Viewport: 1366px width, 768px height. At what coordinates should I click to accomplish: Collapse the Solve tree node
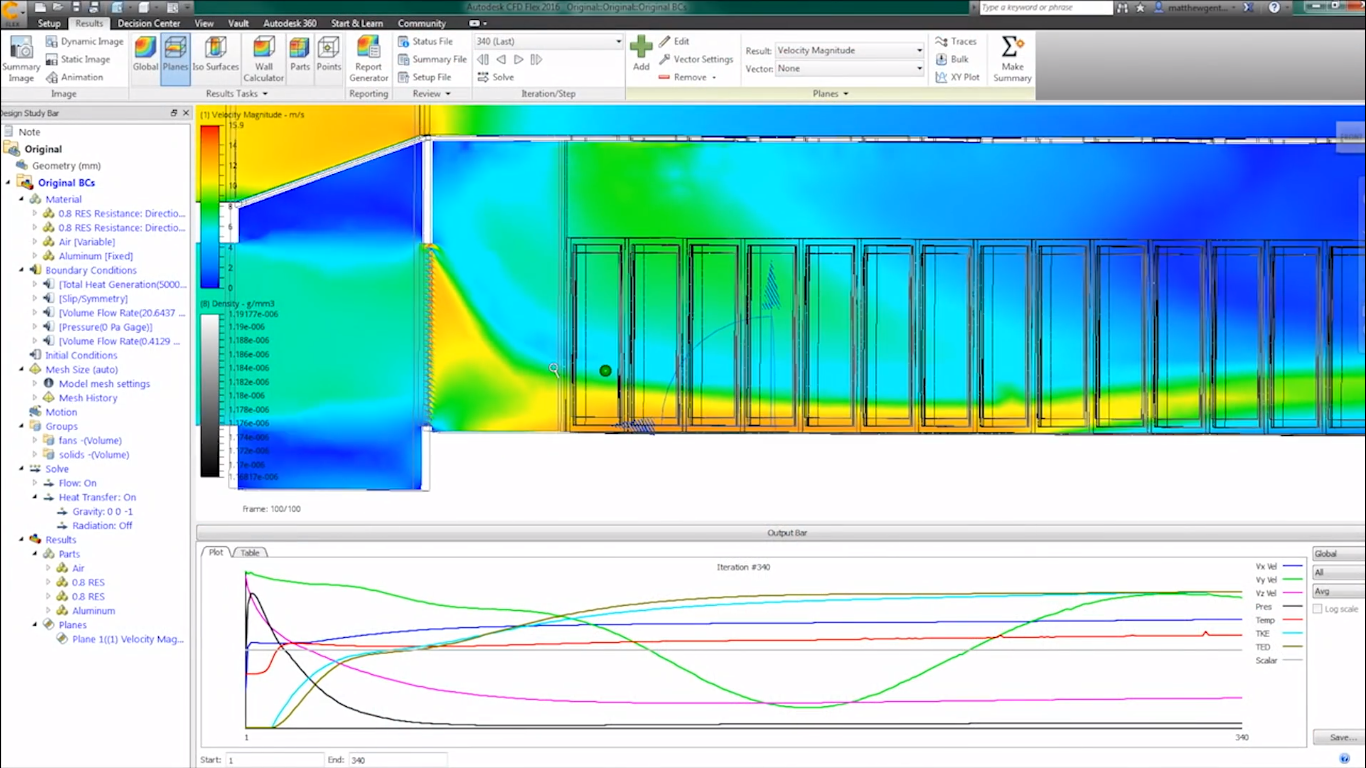(x=22, y=469)
